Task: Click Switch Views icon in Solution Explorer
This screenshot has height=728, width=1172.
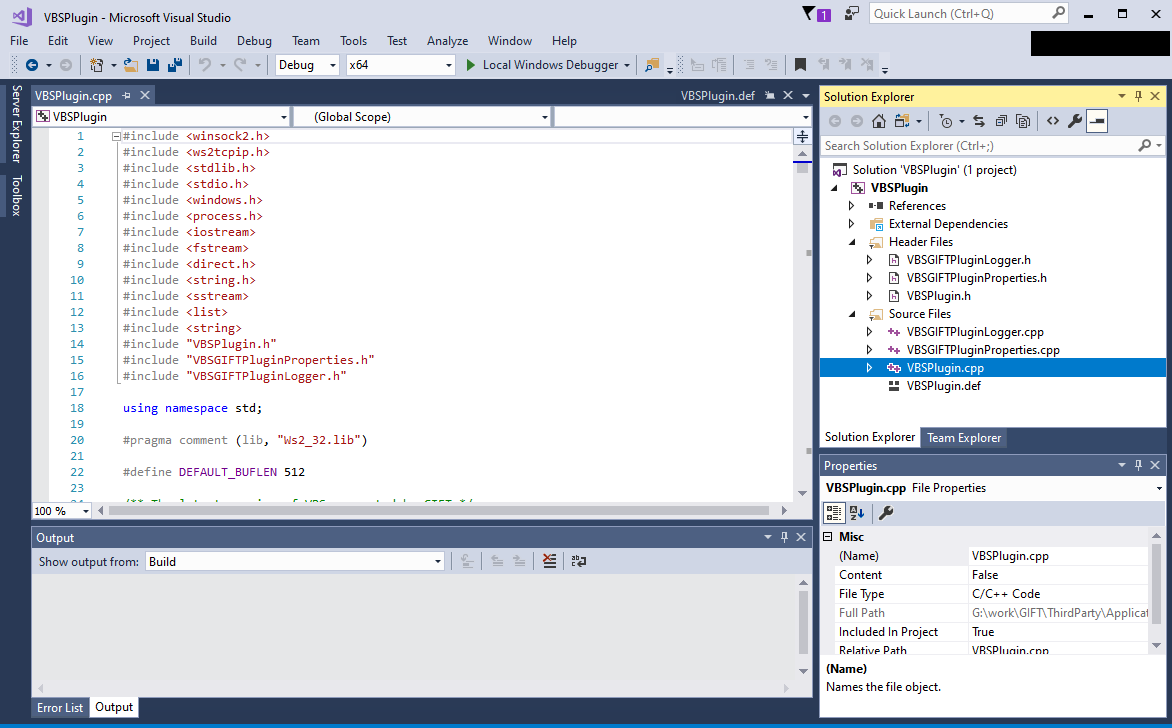Action: (902, 121)
